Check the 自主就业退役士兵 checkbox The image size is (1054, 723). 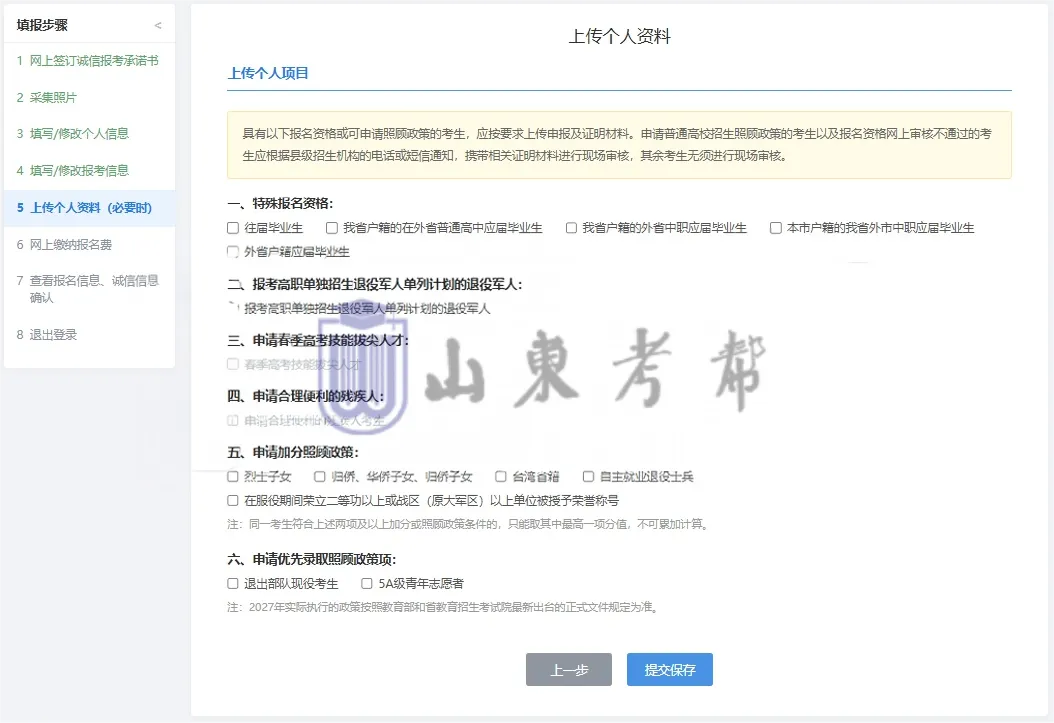pos(588,476)
